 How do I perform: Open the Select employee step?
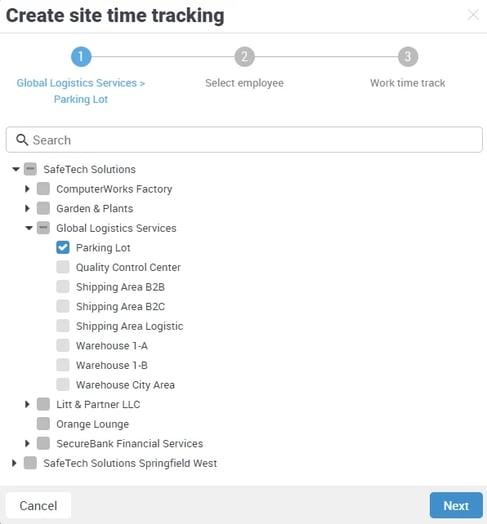pos(244,83)
